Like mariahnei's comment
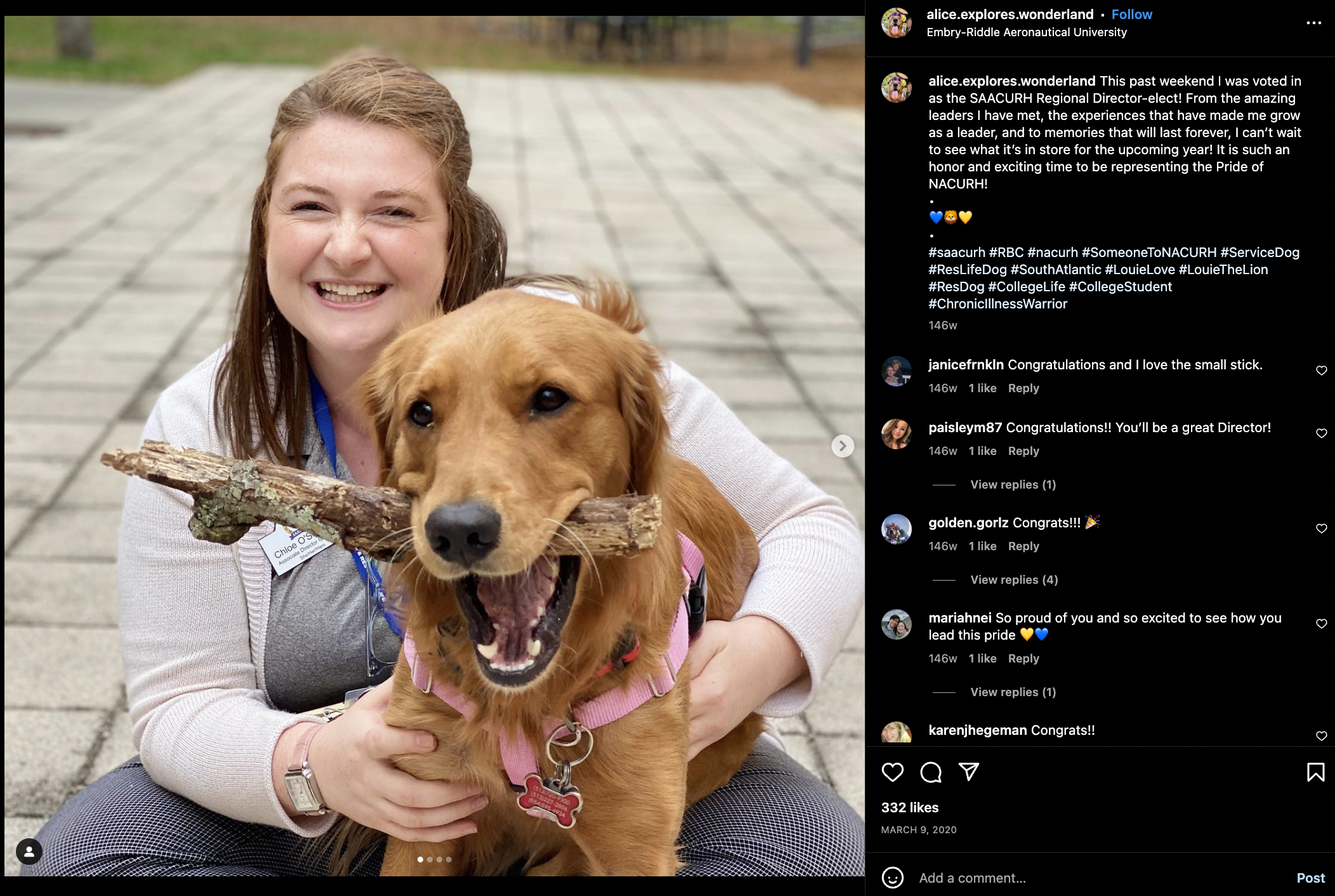 pyautogui.click(x=1322, y=624)
